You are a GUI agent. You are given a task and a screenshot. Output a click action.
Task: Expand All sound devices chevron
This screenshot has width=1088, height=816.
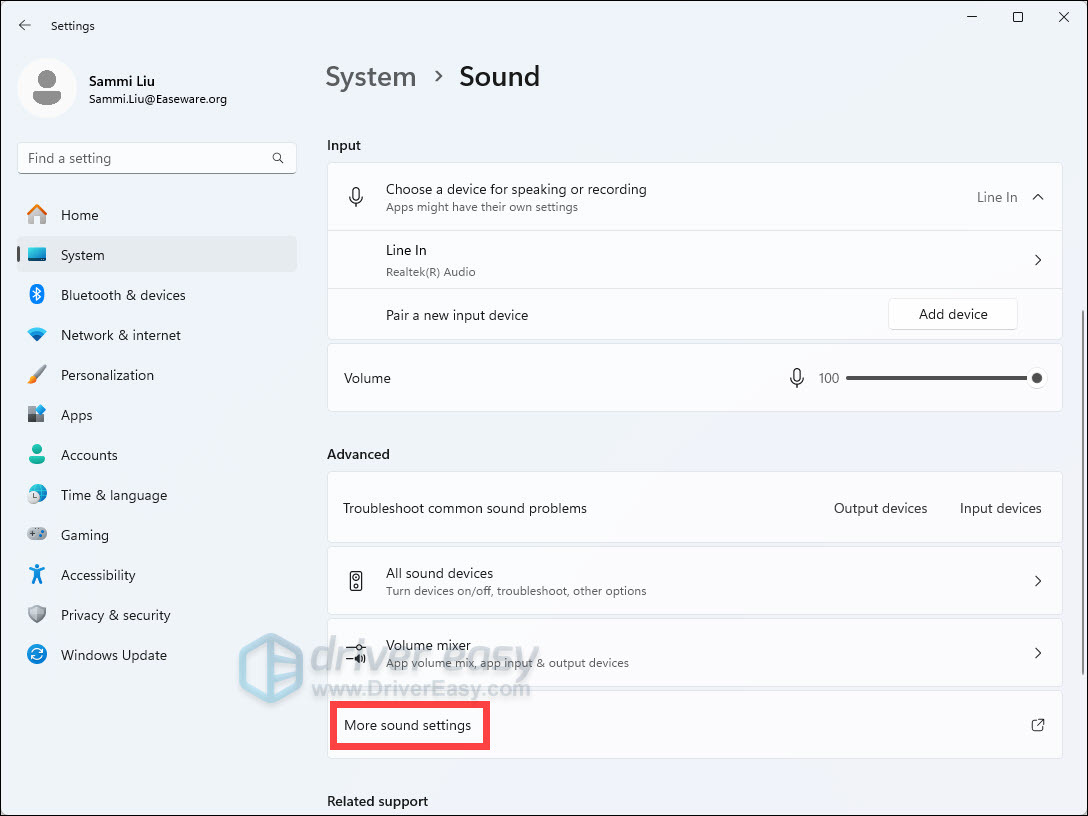1038,581
